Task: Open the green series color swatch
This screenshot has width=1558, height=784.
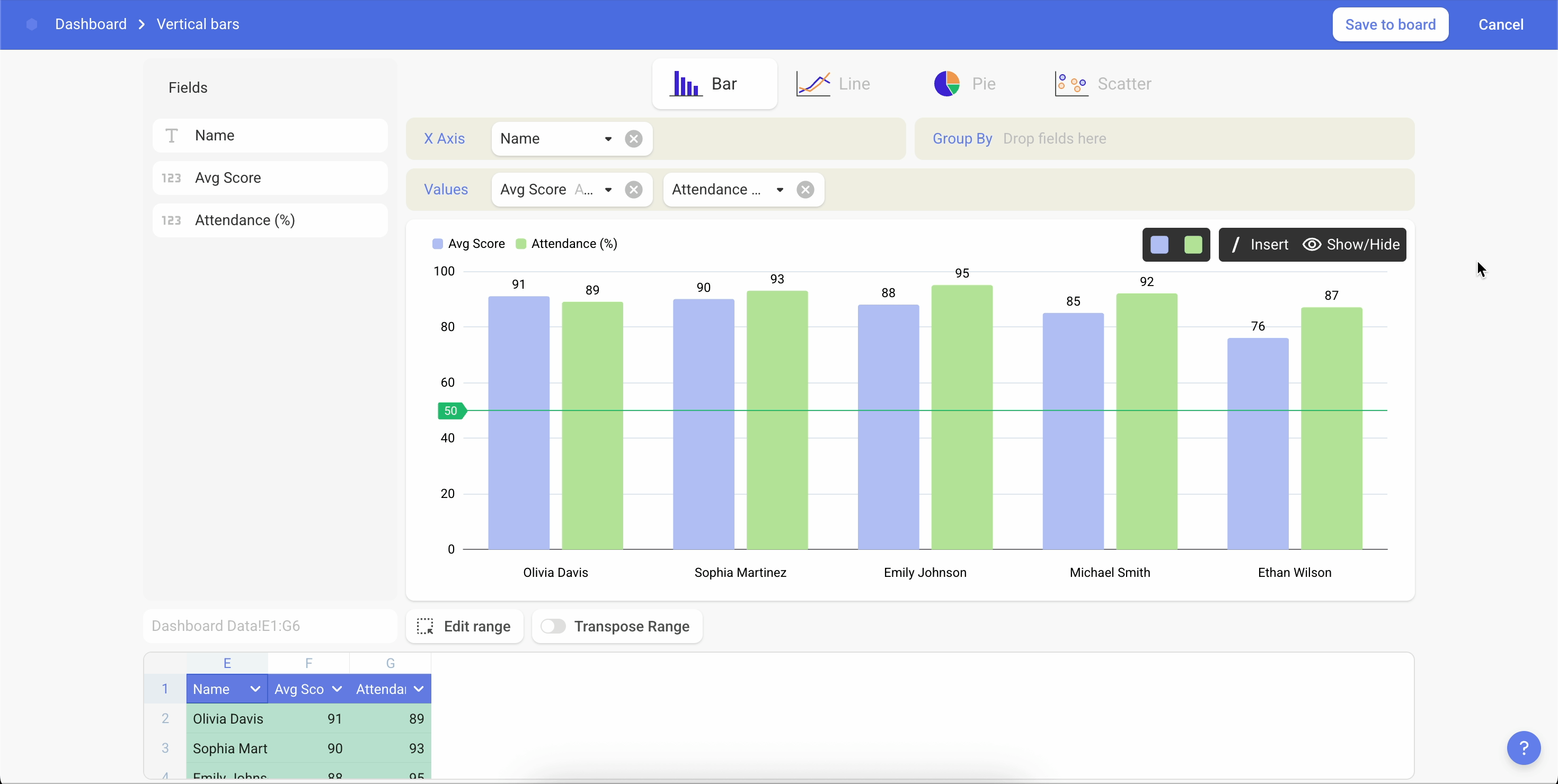Action: coord(1193,245)
